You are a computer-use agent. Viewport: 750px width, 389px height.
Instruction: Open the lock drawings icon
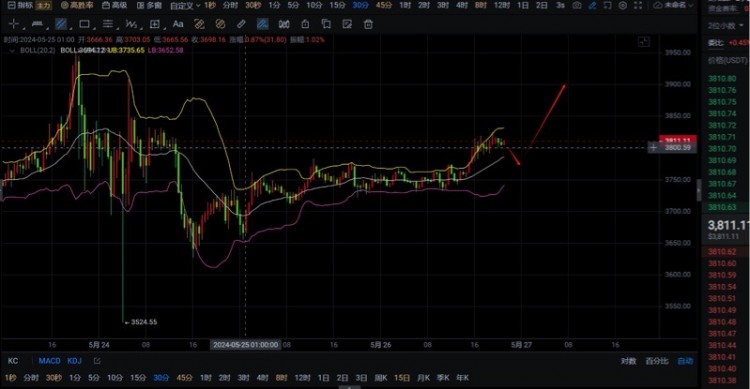click(305, 24)
